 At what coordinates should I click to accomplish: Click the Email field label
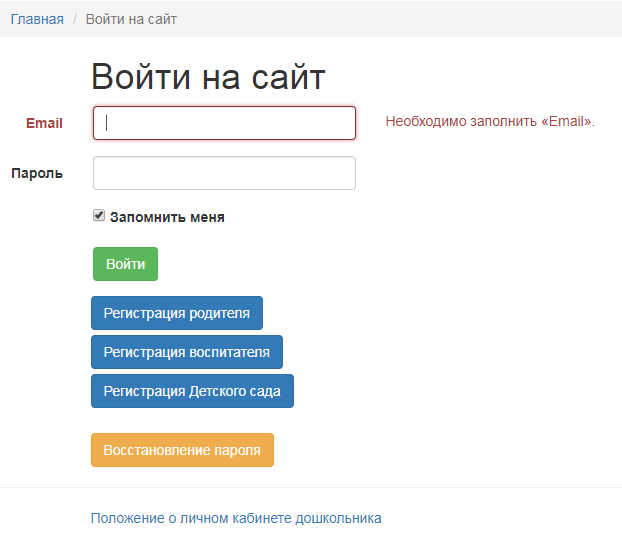[x=44, y=123]
